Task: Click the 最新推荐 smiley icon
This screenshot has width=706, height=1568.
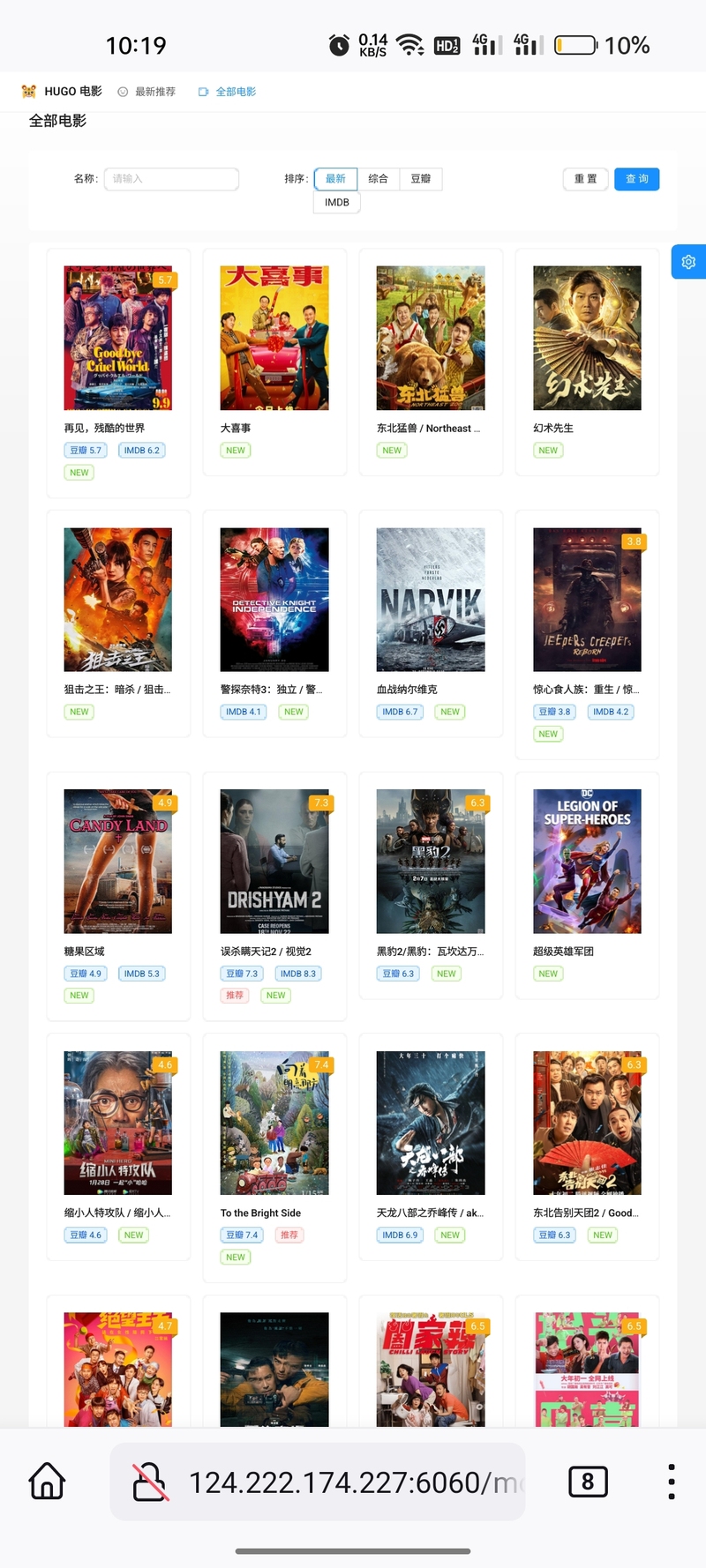Action: coord(123,92)
